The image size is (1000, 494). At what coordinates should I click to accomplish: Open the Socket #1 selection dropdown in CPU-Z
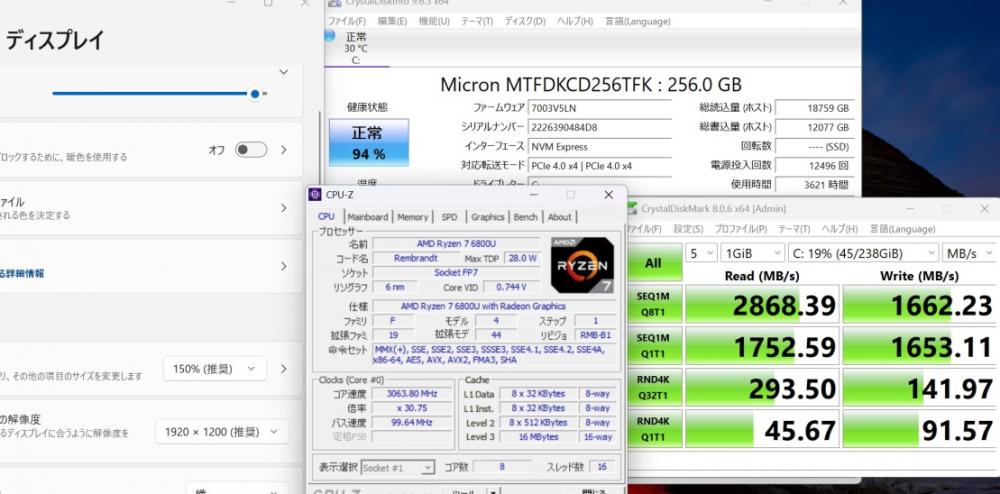(x=398, y=467)
